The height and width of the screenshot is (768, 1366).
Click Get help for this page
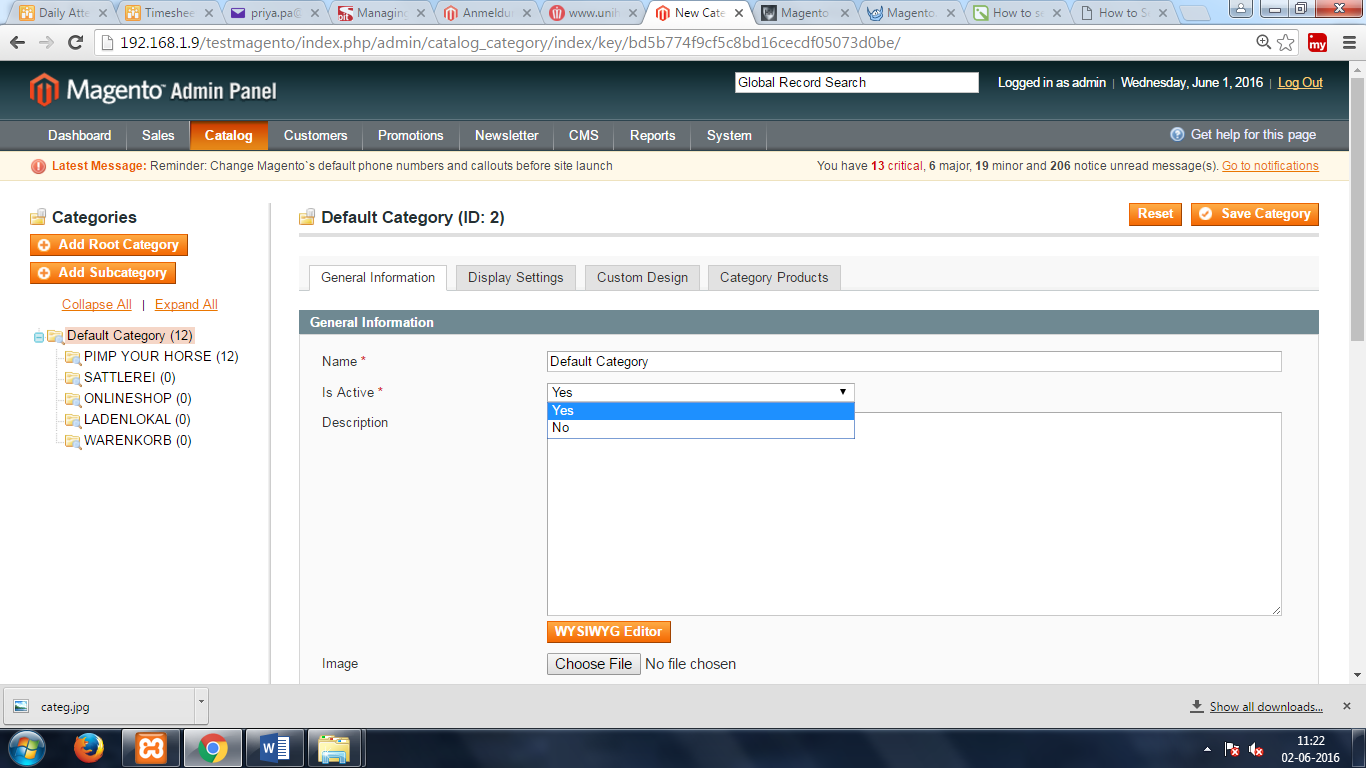1253,134
